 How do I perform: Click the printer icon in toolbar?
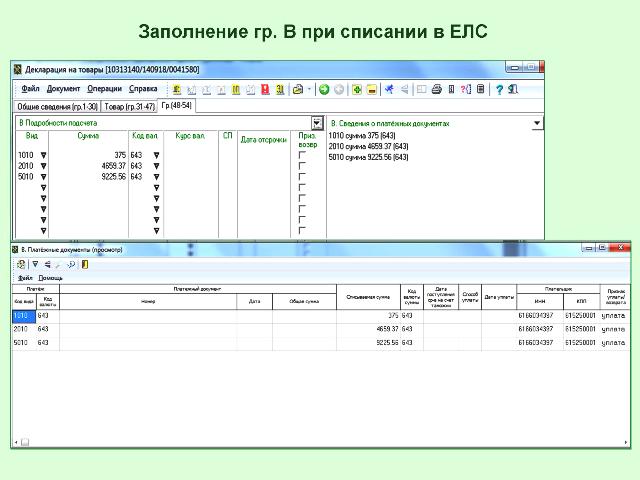(436, 89)
